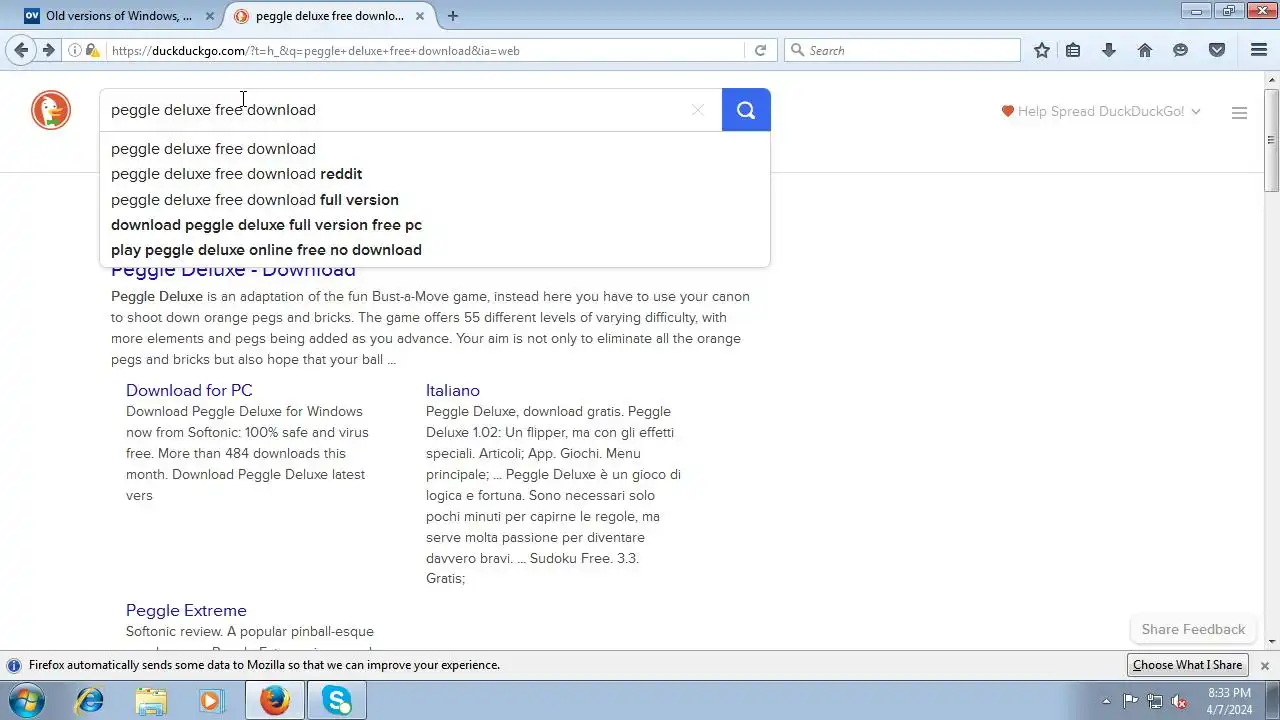Open the 'Italiano' sublink
This screenshot has height=720, width=1280.
453,390
